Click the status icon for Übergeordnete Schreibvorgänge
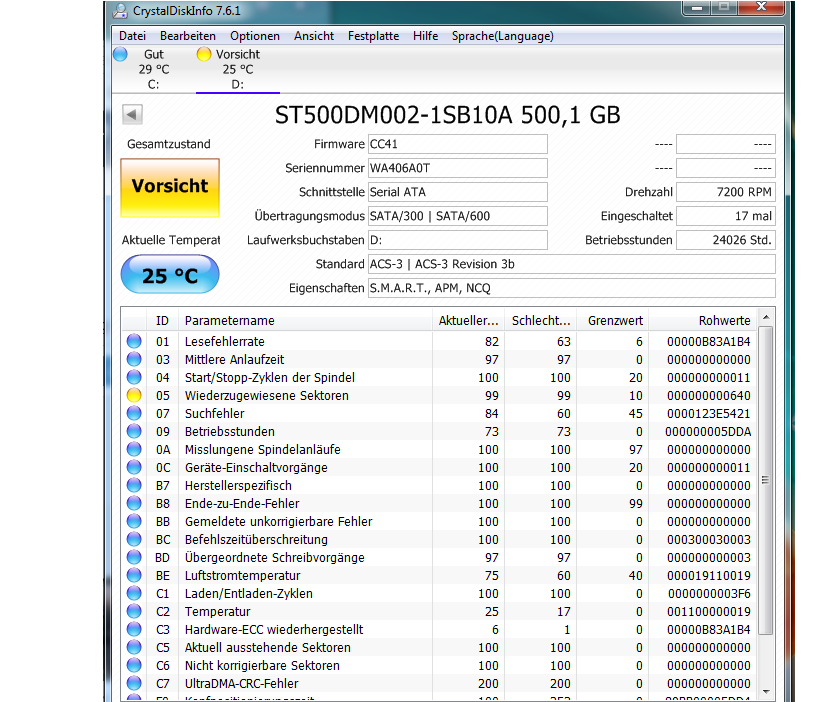The height and width of the screenshot is (702, 819). tap(134, 557)
